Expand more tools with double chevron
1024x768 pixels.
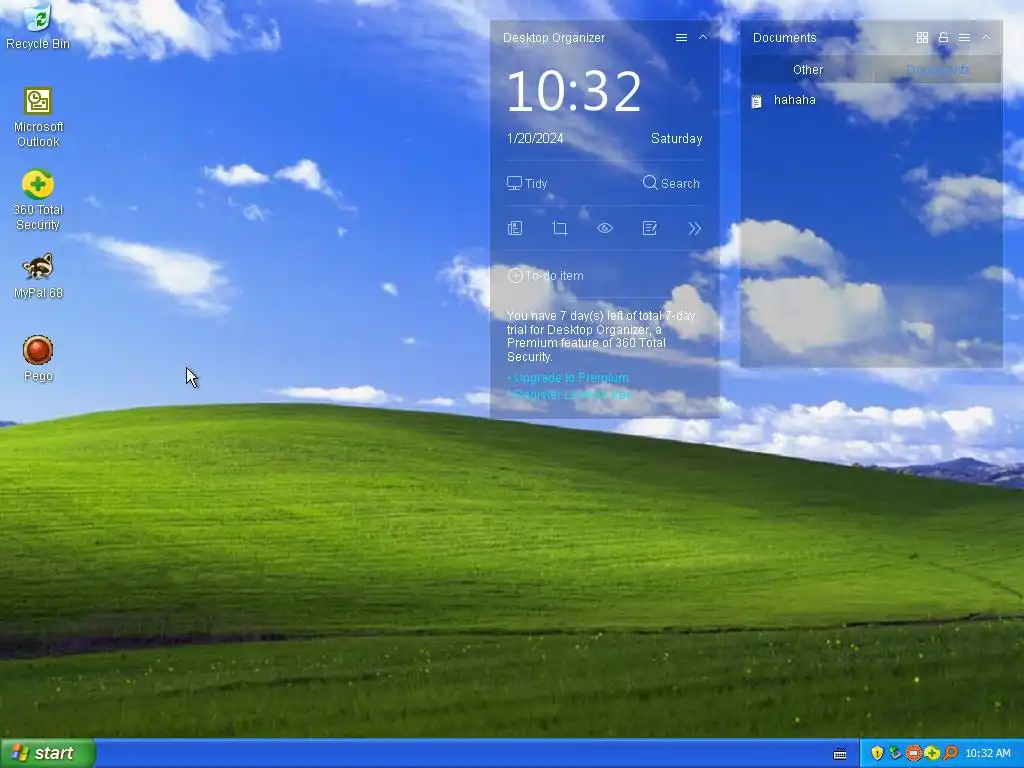point(694,228)
